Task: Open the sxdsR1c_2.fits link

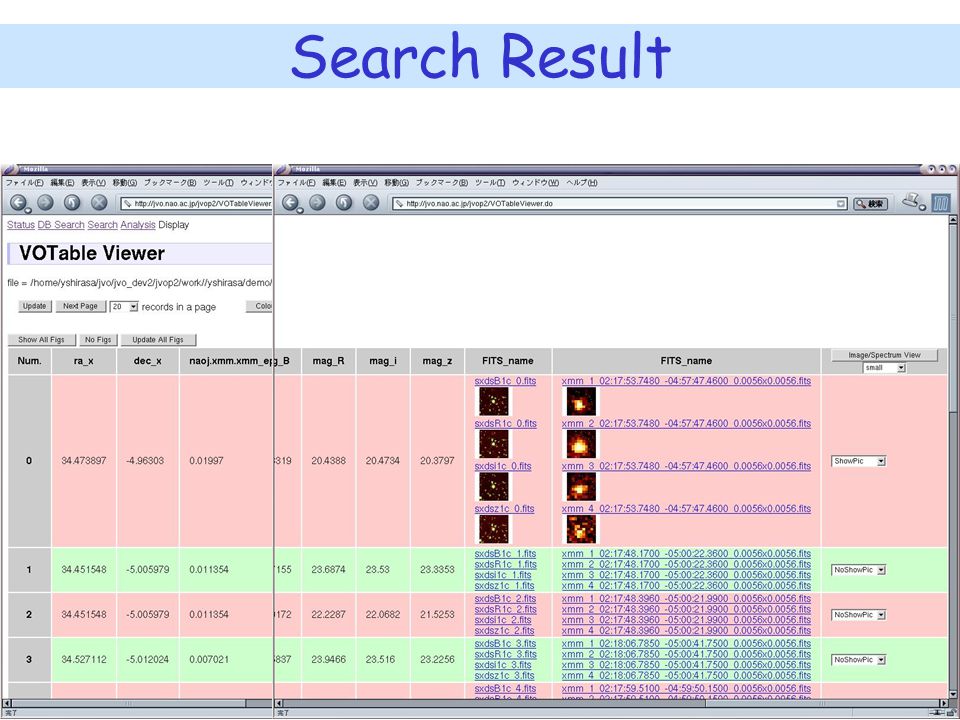Action: coord(506,609)
